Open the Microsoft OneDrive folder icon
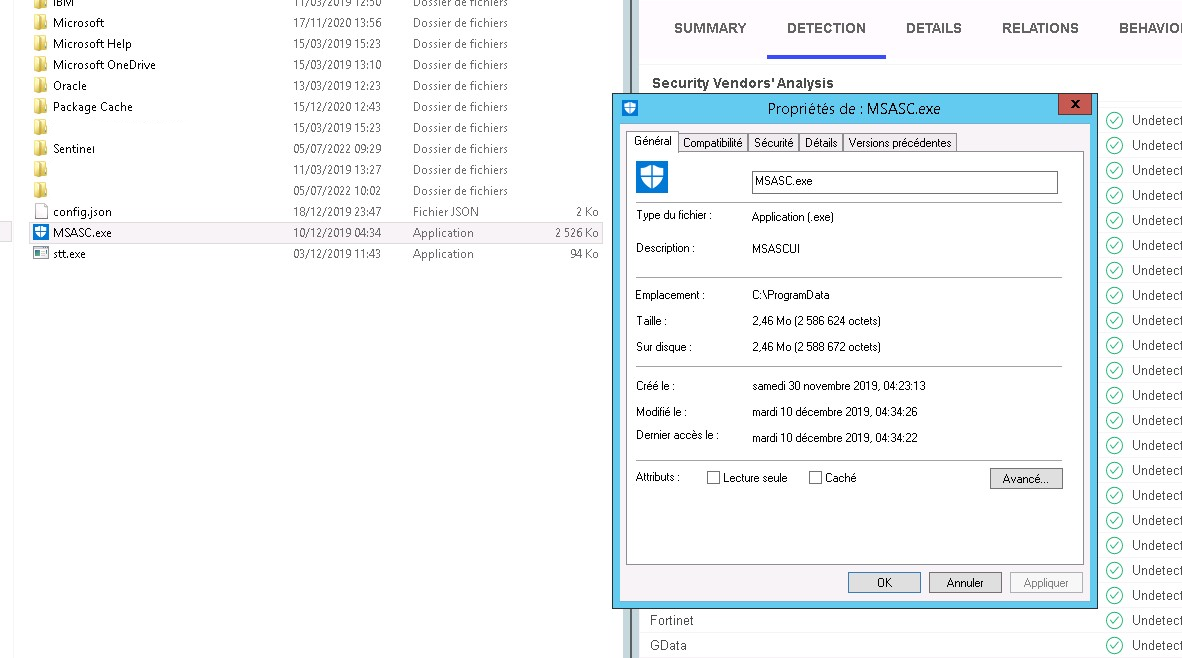Screen dimensions: 1182x658 [x=41, y=64]
